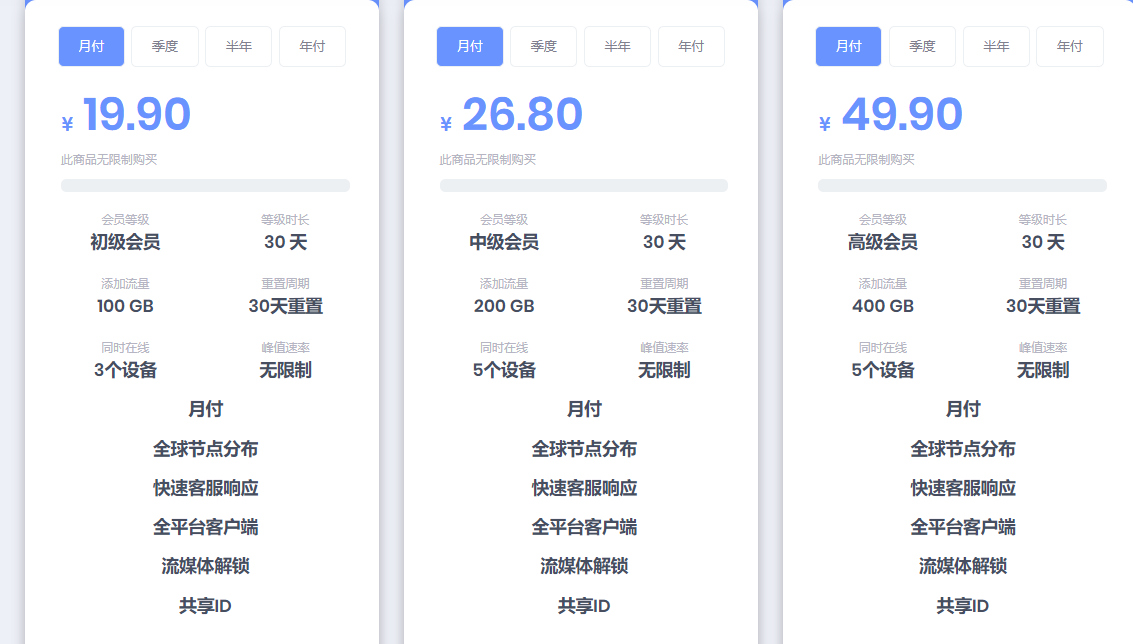Select 月付 tab in the ¥49.90 card
The image size is (1133, 644).
[848, 46]
